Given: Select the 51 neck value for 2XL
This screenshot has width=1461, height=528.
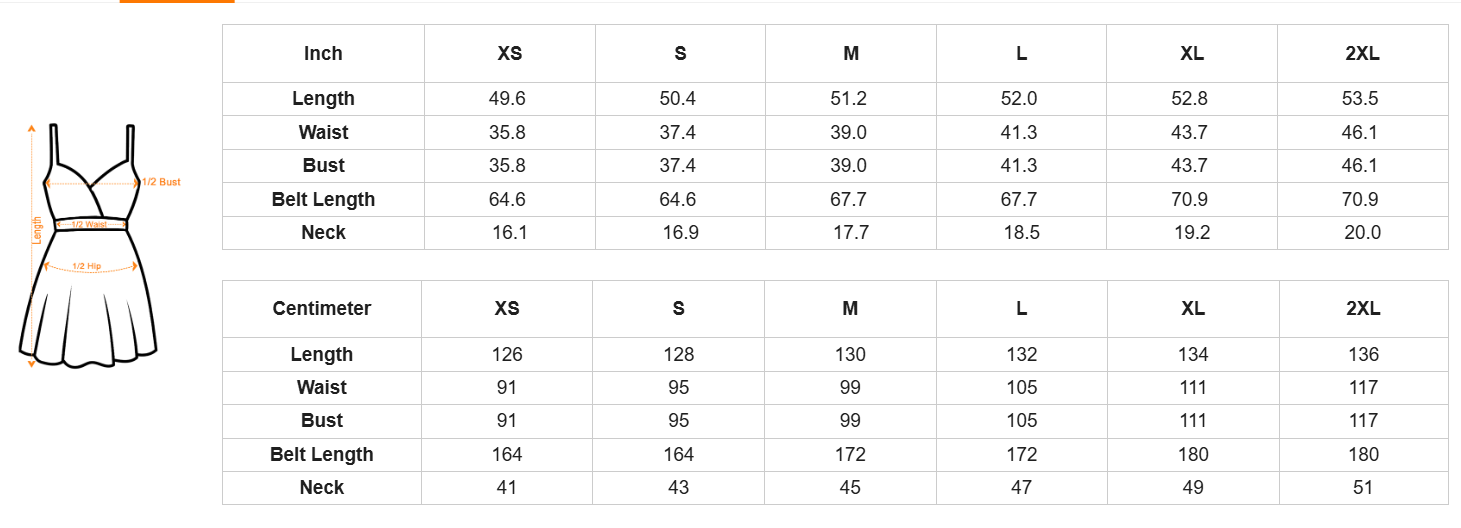Looking at the screenshot, I should click(x=1363, y=488).
